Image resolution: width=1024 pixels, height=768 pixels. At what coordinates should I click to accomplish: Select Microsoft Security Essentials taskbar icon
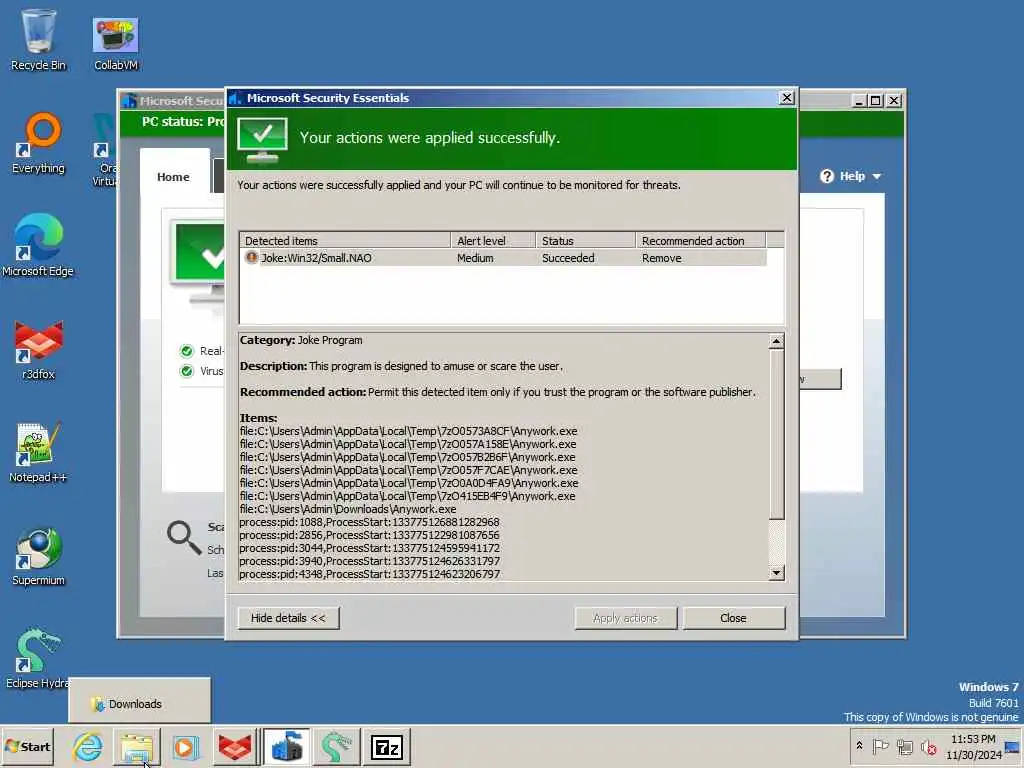coord(286,746)
